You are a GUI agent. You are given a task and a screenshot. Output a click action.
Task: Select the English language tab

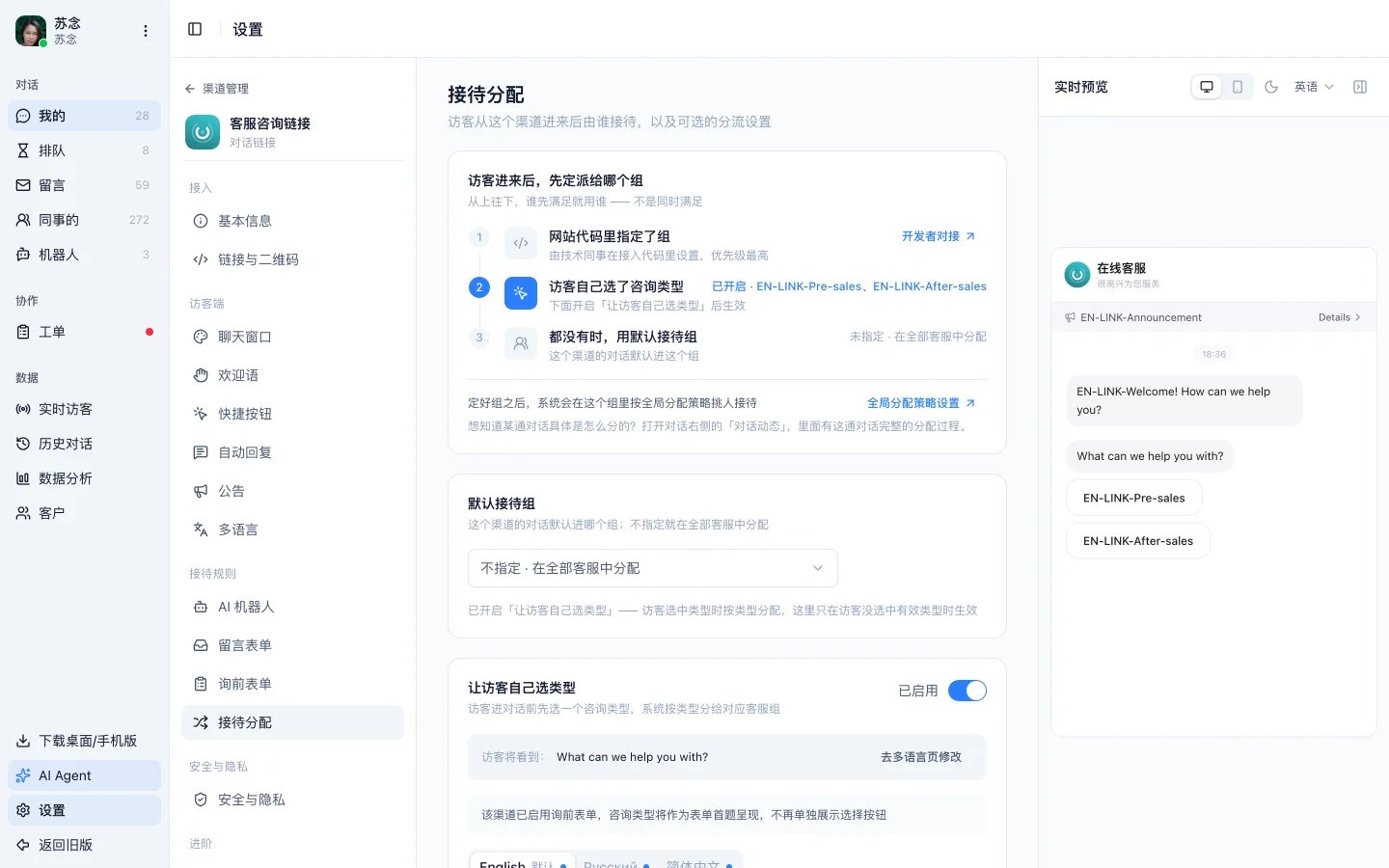point(523,862)
